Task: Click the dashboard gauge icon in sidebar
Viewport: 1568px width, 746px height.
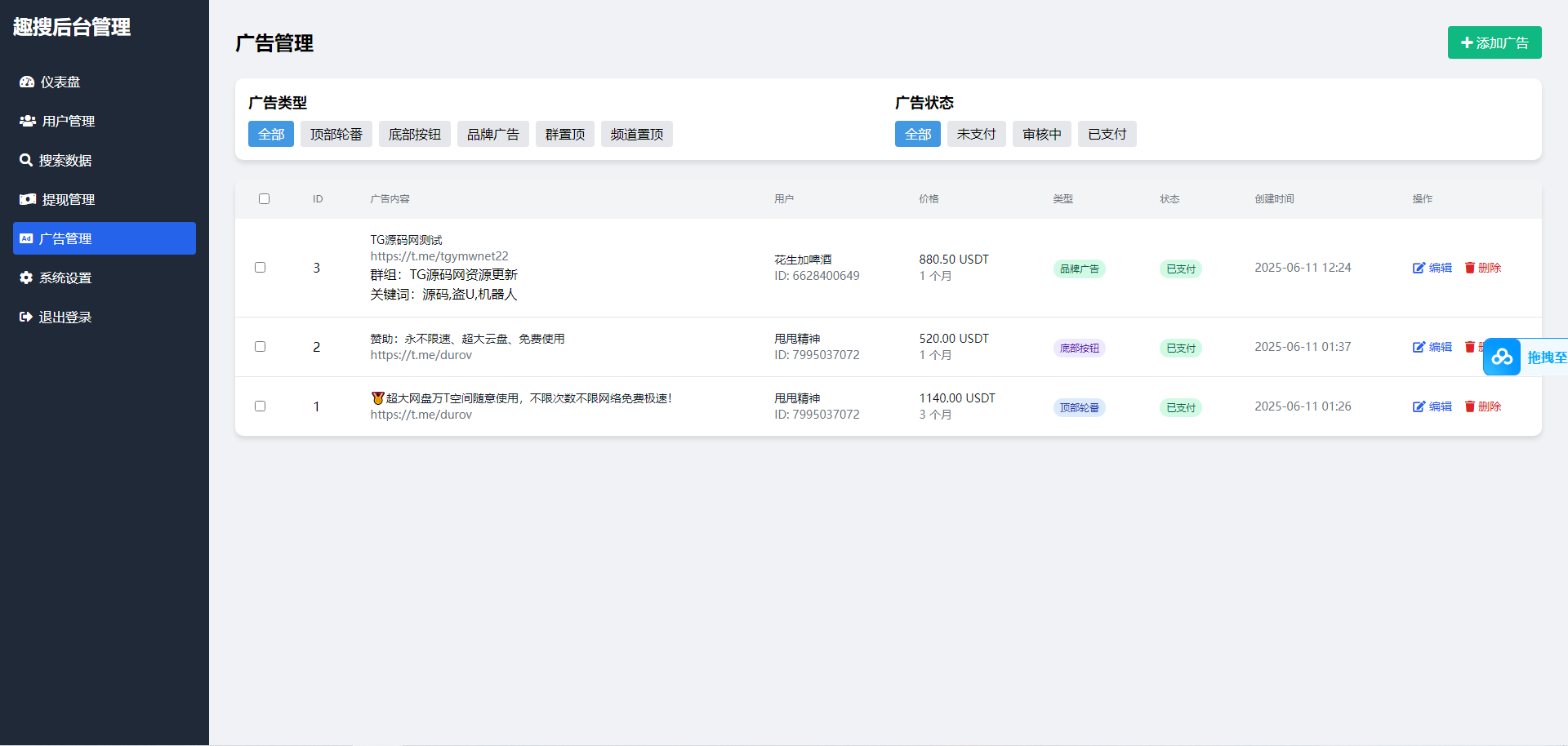Action: pos(27,82)
